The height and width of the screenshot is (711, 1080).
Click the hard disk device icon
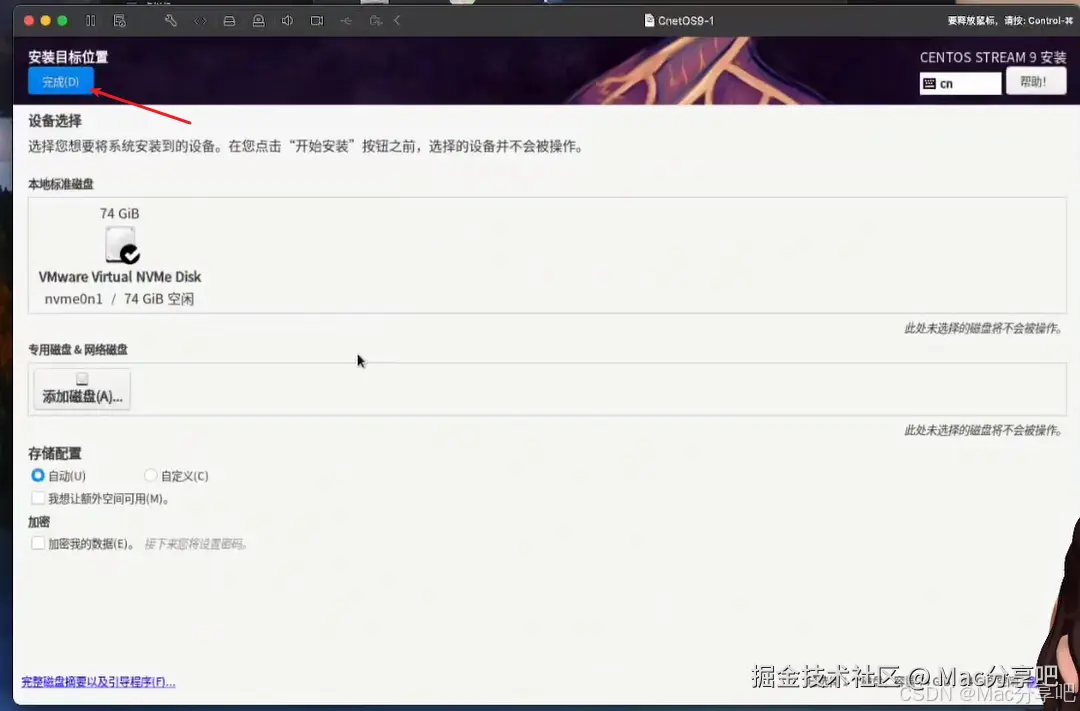coord(230,20)
